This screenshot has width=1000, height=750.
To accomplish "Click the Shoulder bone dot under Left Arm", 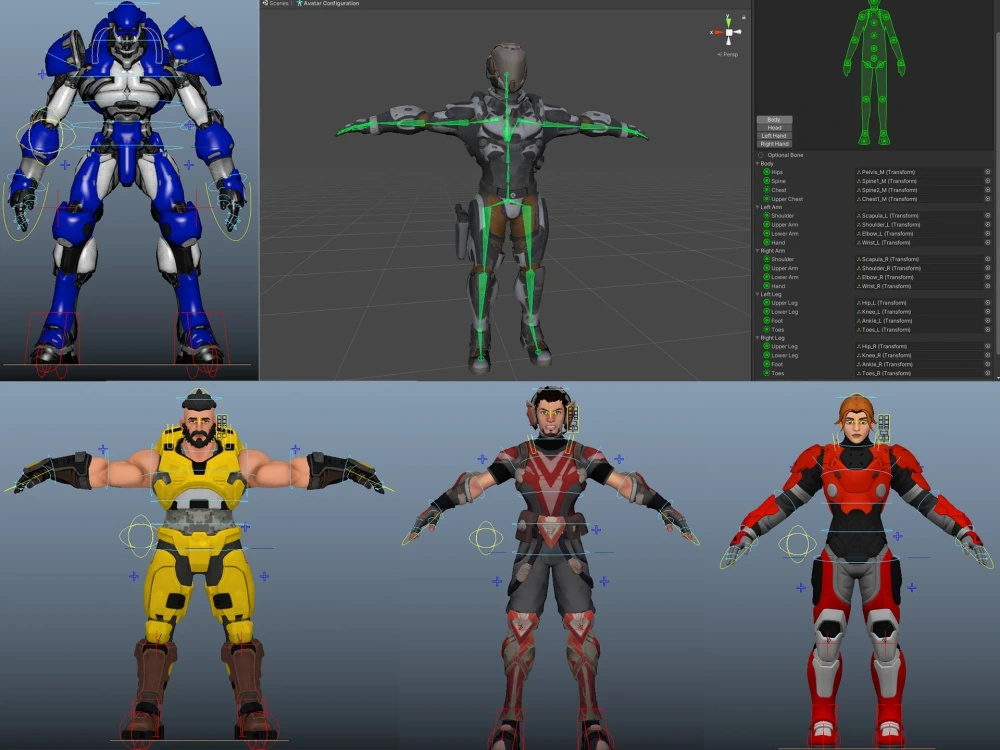I will tap(766, 216).
